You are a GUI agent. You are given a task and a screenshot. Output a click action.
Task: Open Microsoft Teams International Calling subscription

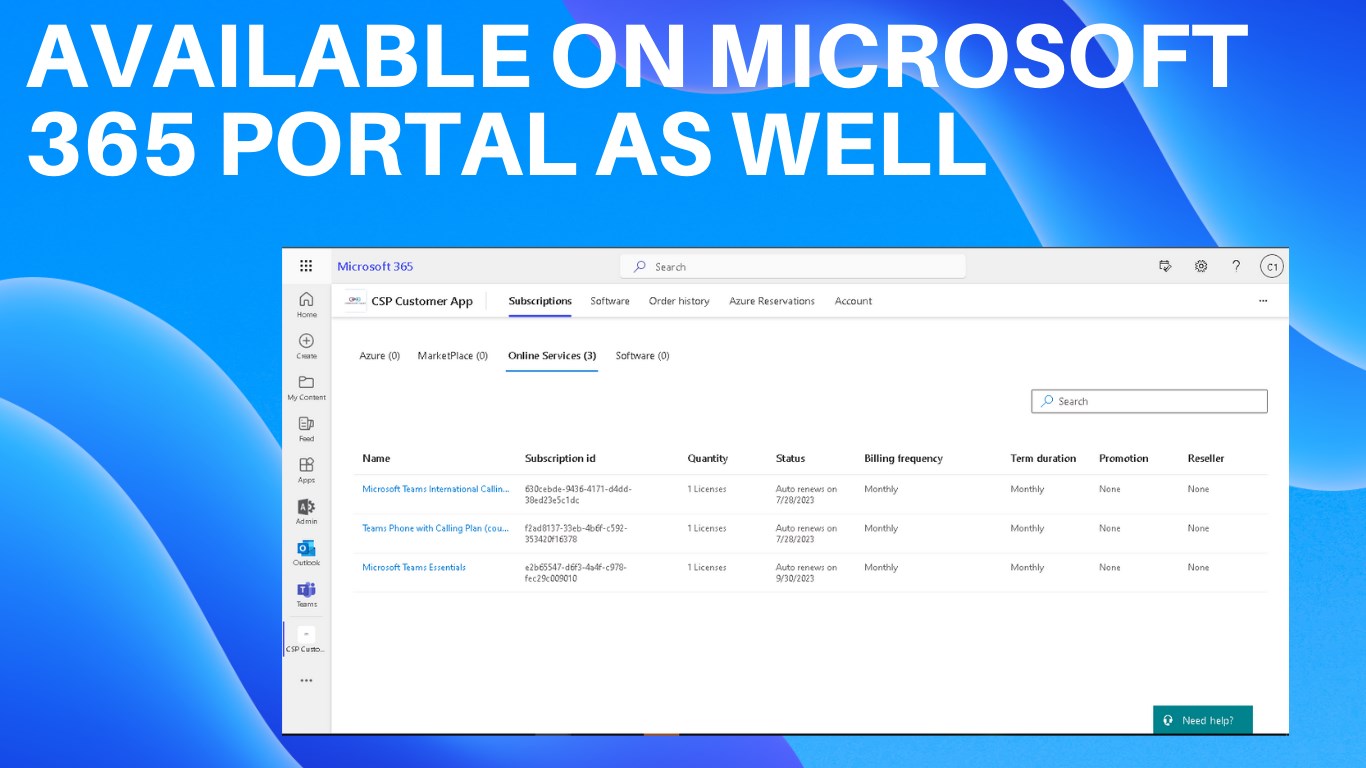pos(436,489)
